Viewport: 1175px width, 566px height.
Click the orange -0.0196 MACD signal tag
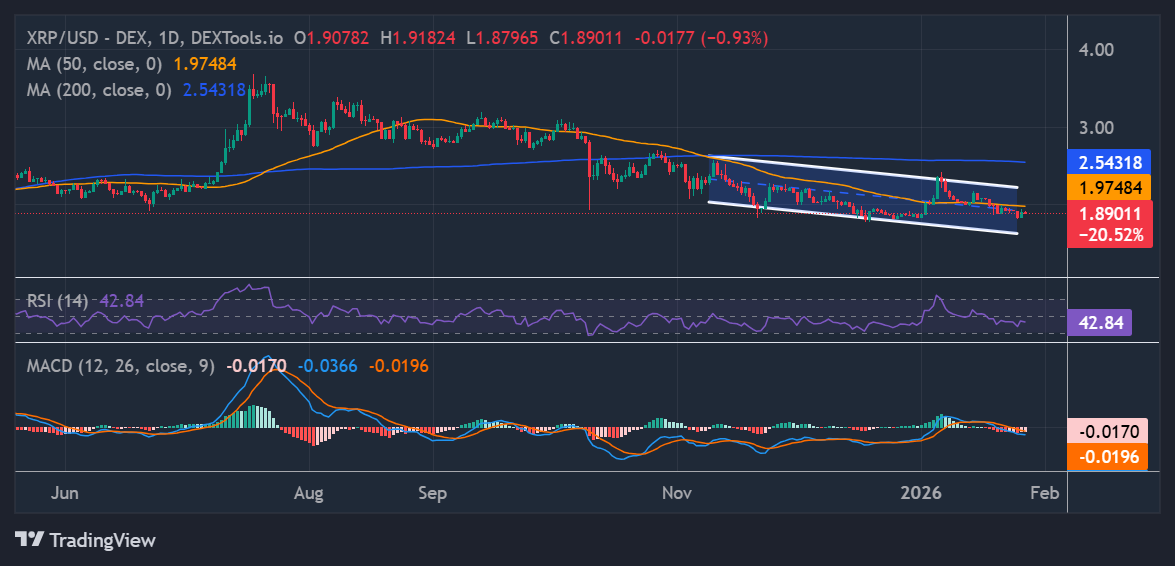(1108, 457)
